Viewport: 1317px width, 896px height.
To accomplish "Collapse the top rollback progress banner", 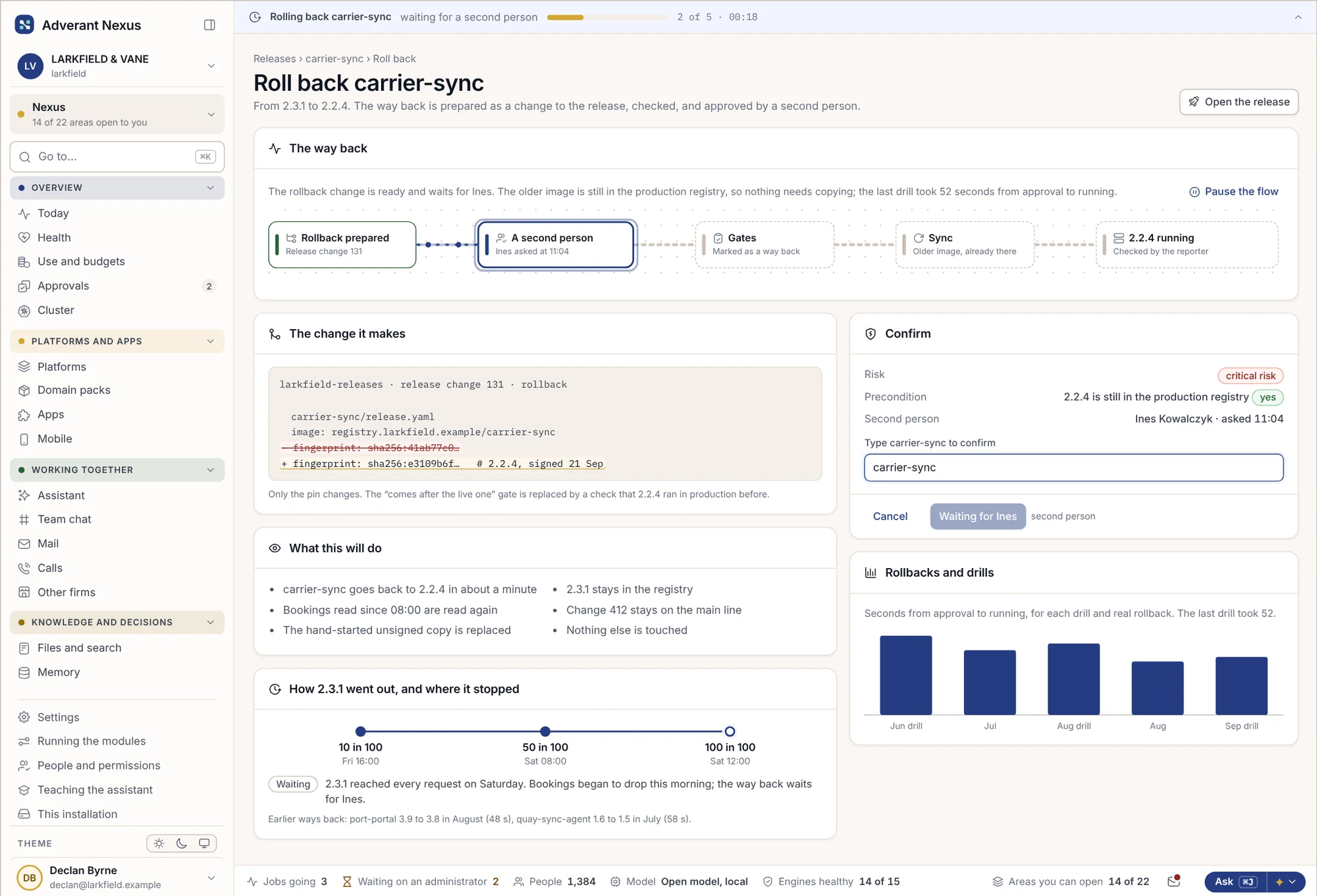I will click(x=1298, y=17).
